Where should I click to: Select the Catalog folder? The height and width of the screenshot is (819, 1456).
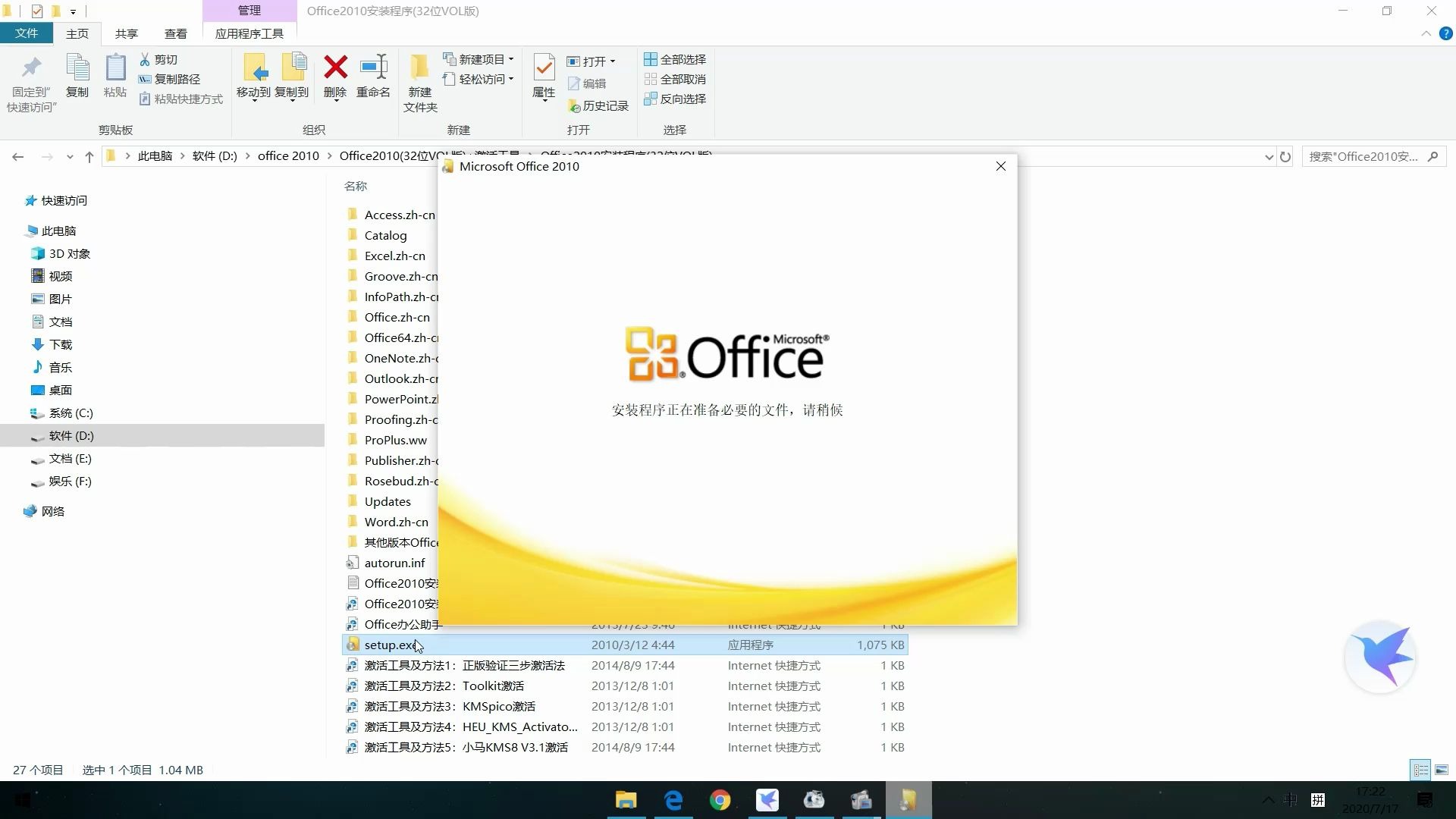pyautogui.click(x=385, y=235)
